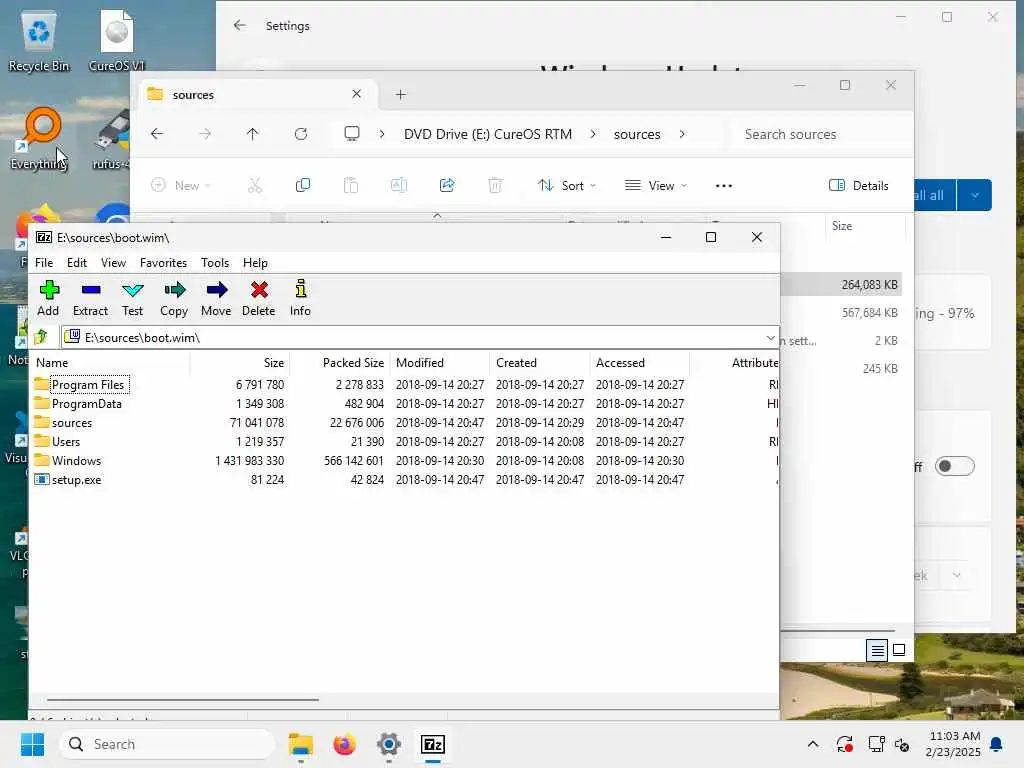The height and width of the screenshot is (768, 1024).
Task: Select the Everything desktop shortcut
Action: [x=39, y=138]
